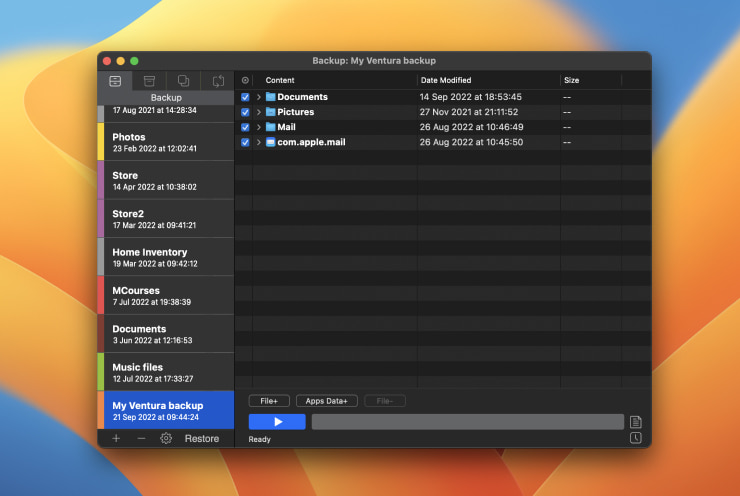Sort by the Size column header
740x496 pixels.
[572, 80]
